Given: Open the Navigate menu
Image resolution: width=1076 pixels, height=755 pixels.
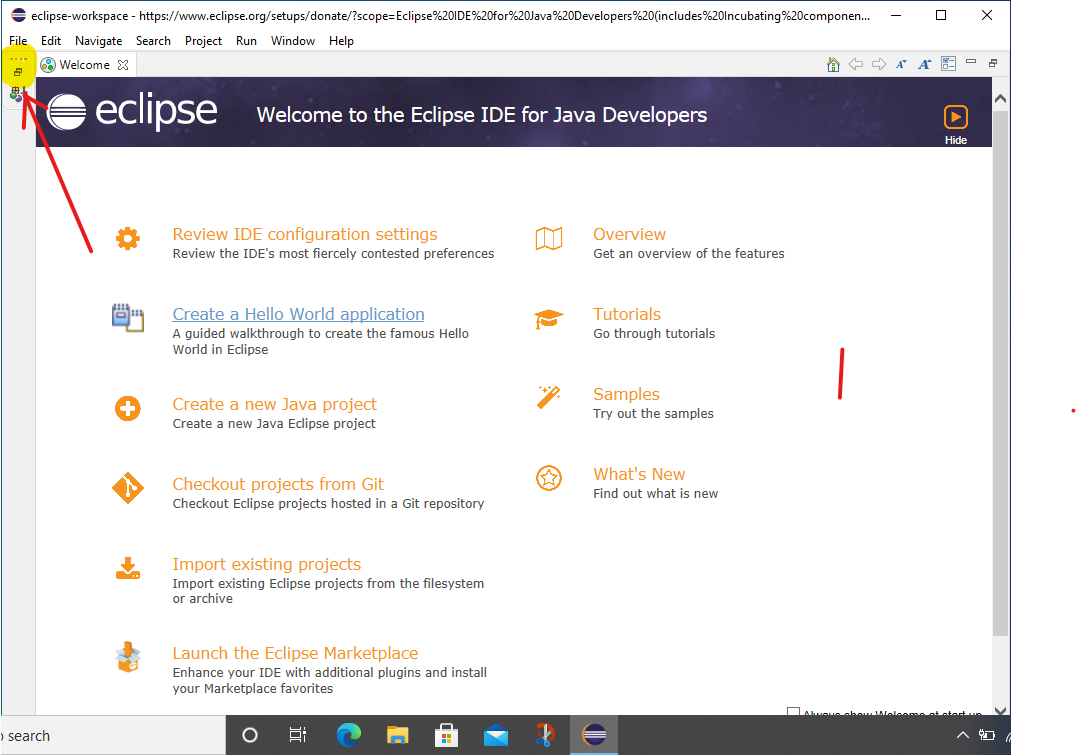Looking at the screenshot, I should [98, 41].
